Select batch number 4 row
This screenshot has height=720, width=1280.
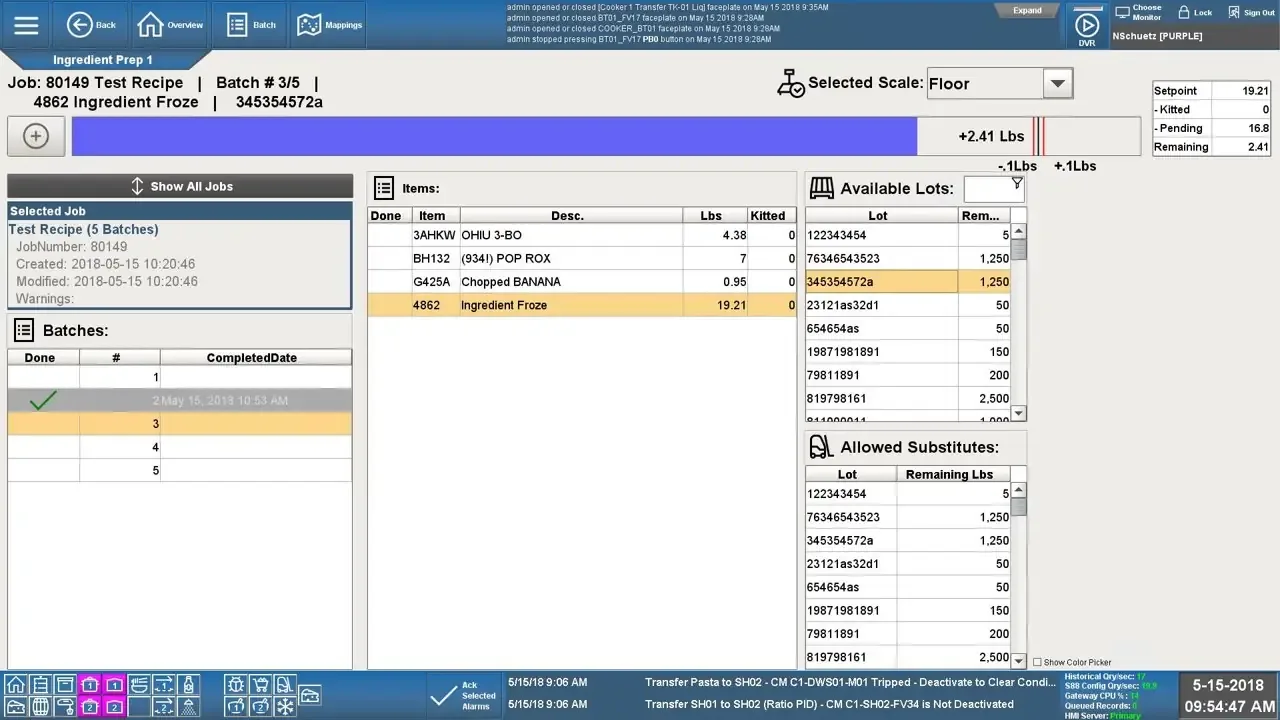[180, 447]
